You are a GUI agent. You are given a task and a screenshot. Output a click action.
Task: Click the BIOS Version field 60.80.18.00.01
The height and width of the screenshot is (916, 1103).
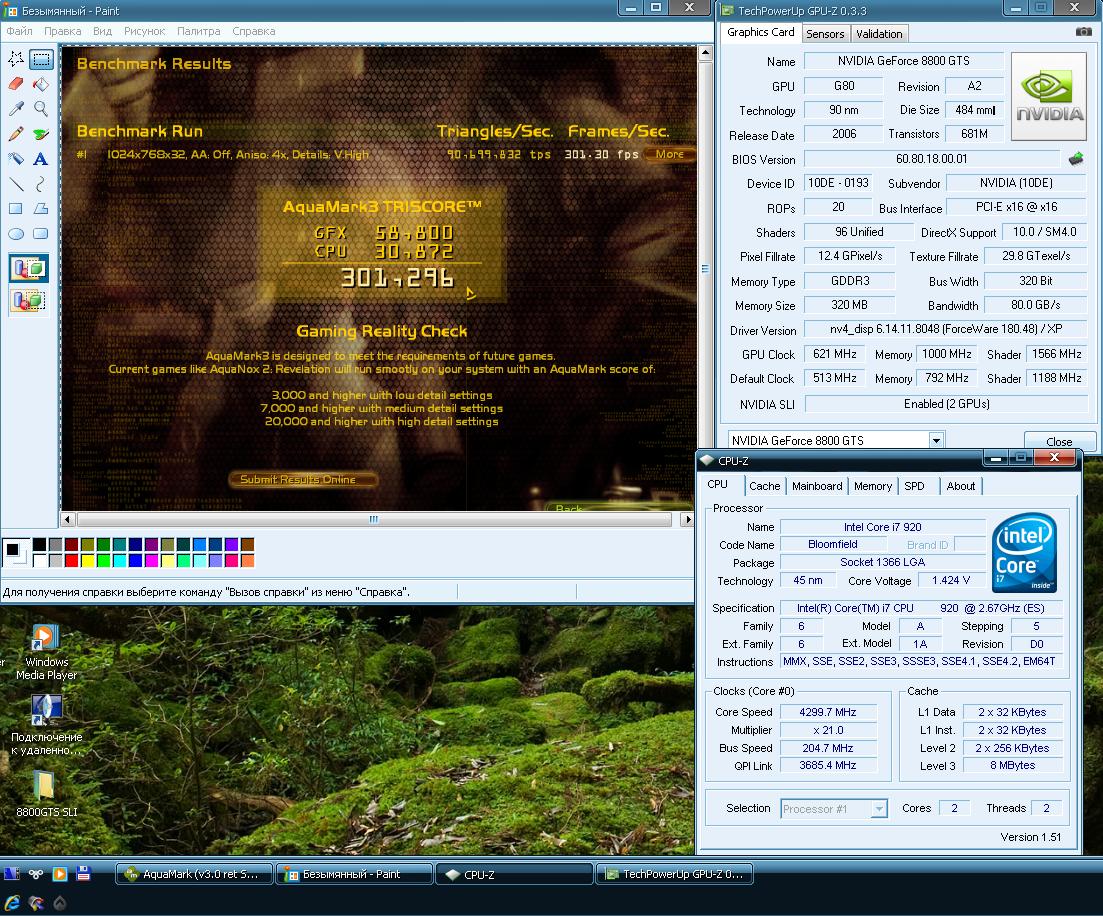pos(931,159)
